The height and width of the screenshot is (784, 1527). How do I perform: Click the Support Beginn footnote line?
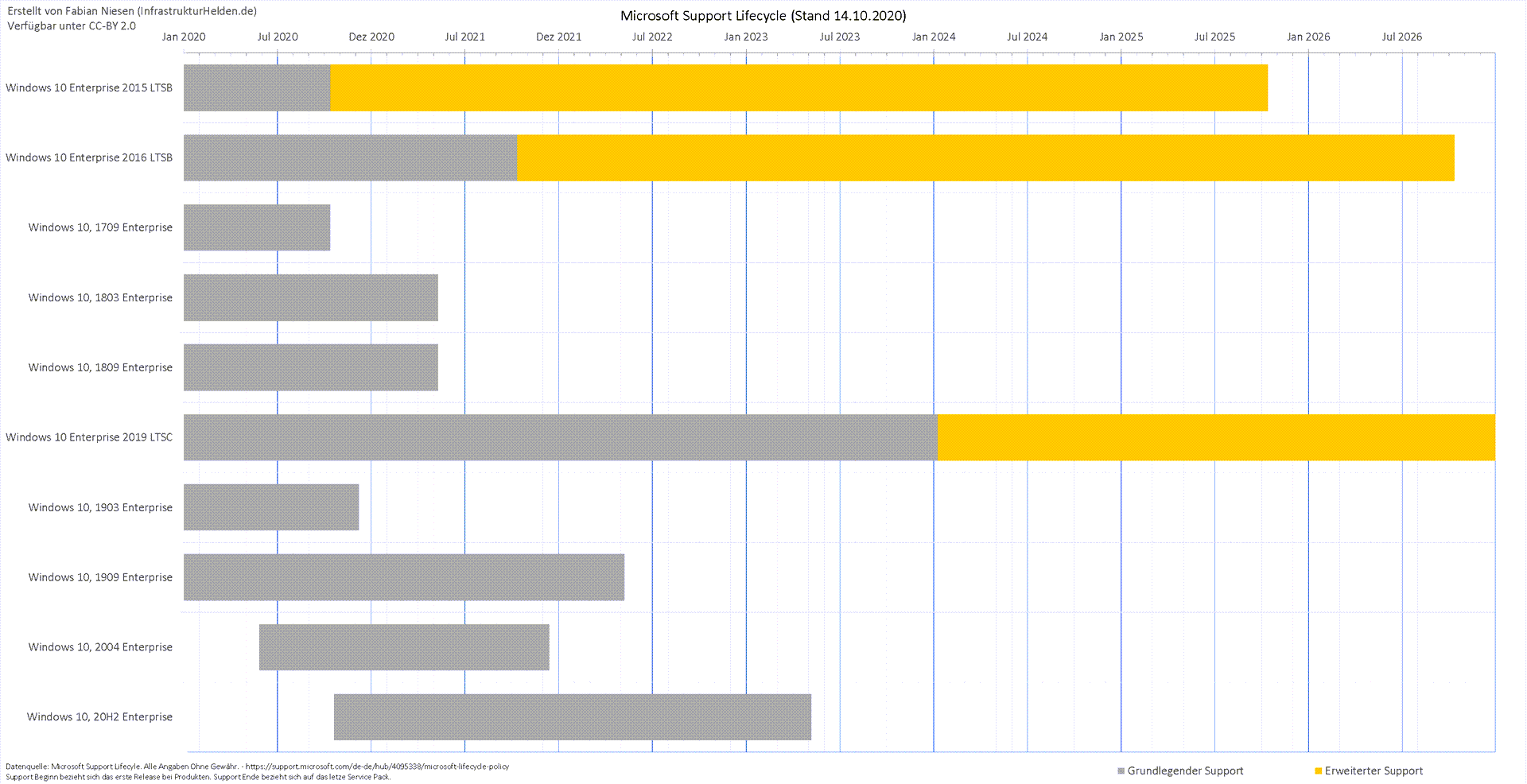click(x=198, y=778)
